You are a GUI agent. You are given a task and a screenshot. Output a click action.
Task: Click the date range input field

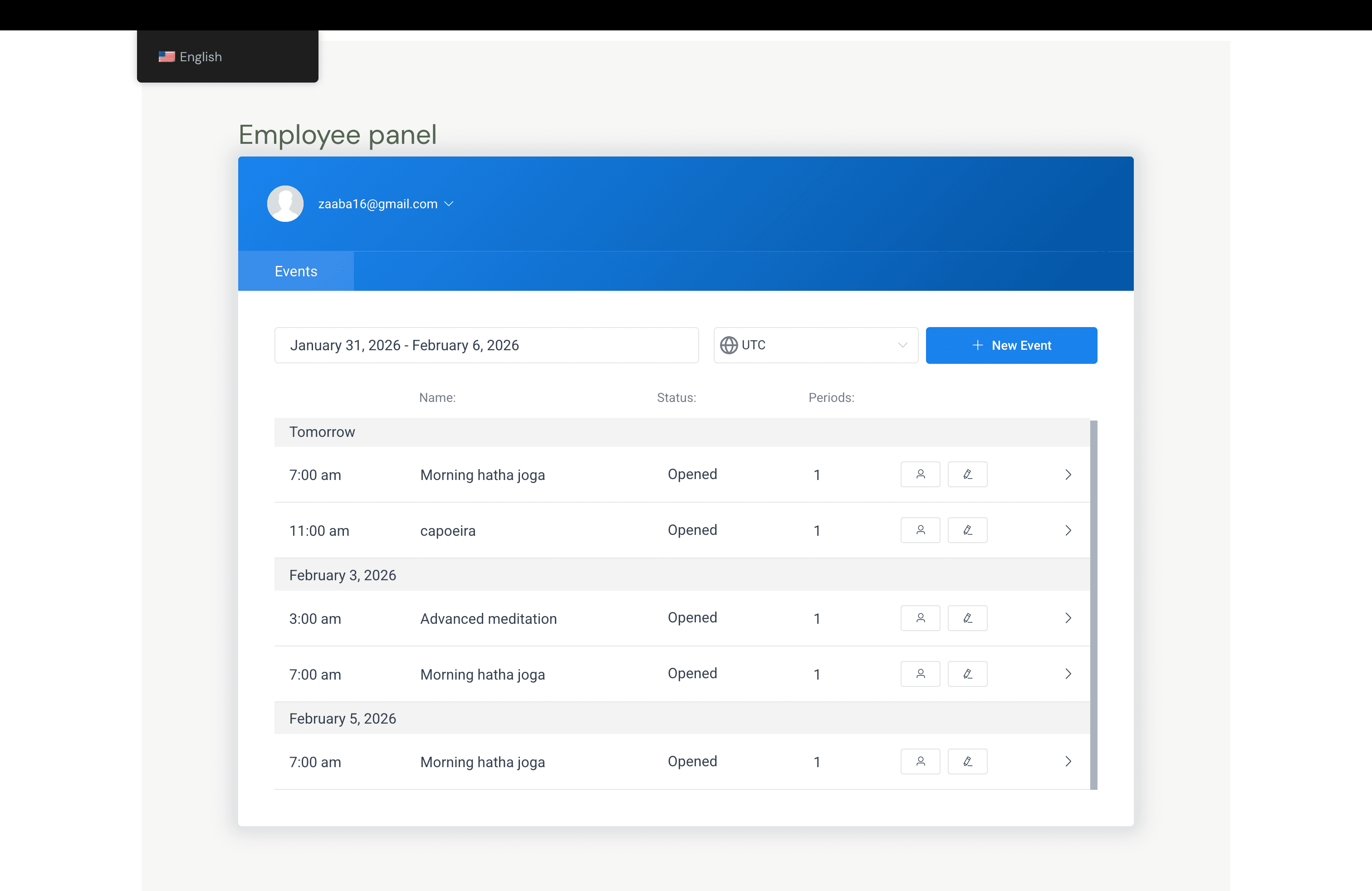486,345
